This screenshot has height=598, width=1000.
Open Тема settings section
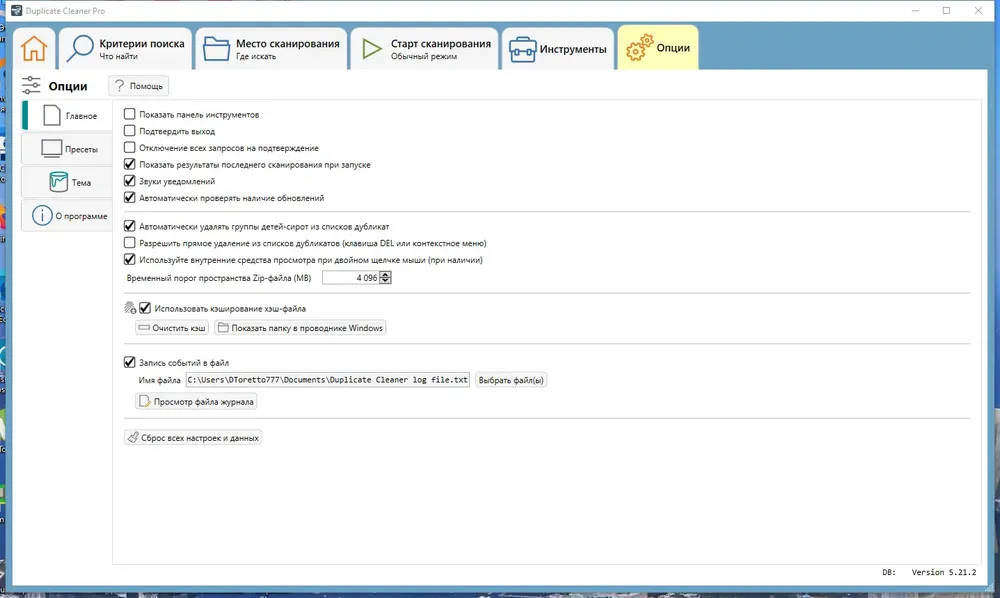pos(67,182)
